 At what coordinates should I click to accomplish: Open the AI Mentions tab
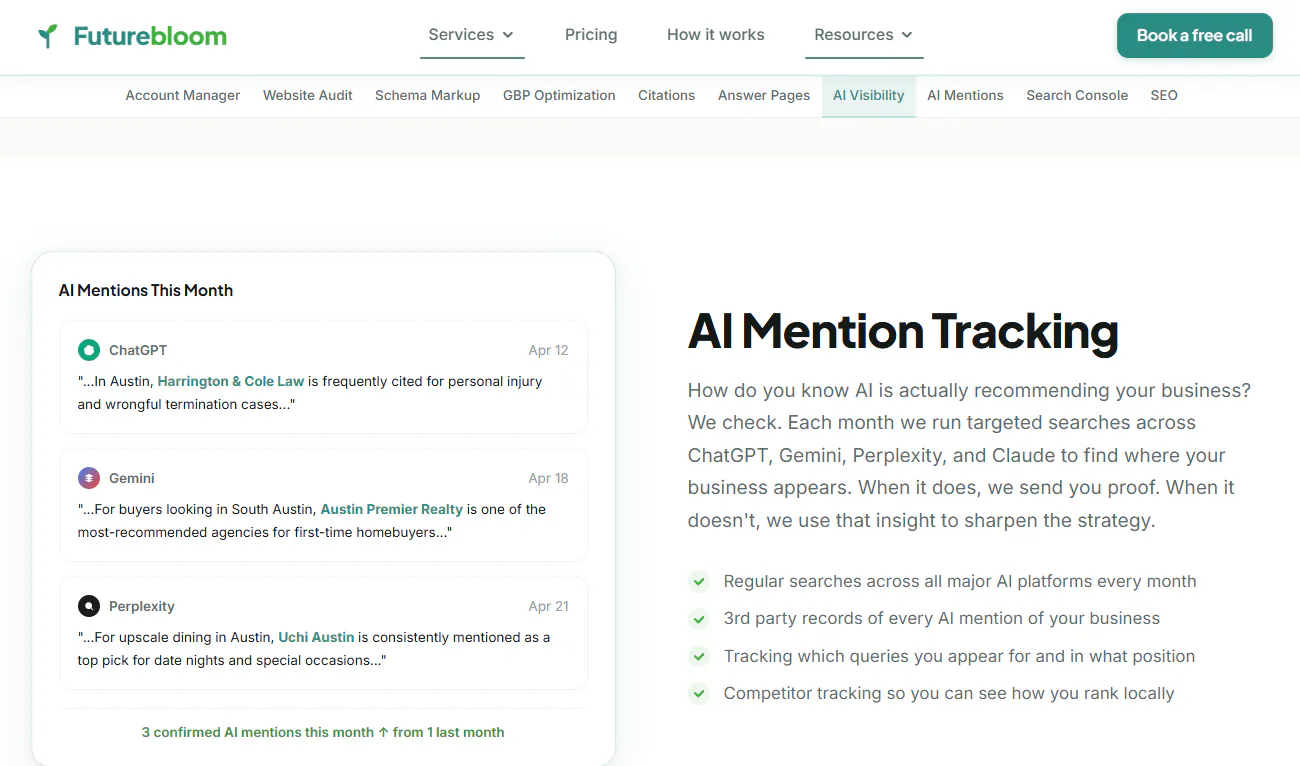(x=965, y=96)
